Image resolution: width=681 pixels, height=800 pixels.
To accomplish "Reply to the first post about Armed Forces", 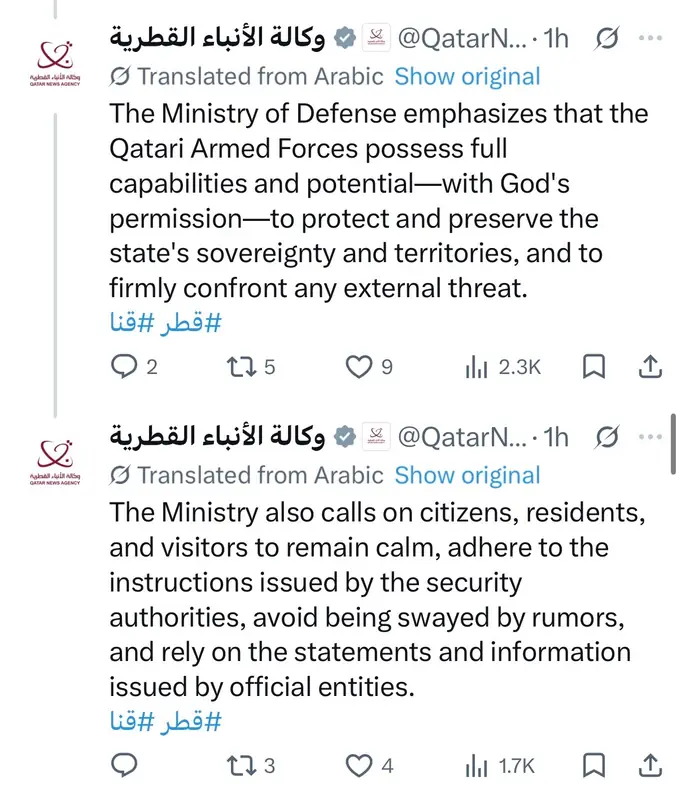I will pyautogui.click(x=123, y=367).
